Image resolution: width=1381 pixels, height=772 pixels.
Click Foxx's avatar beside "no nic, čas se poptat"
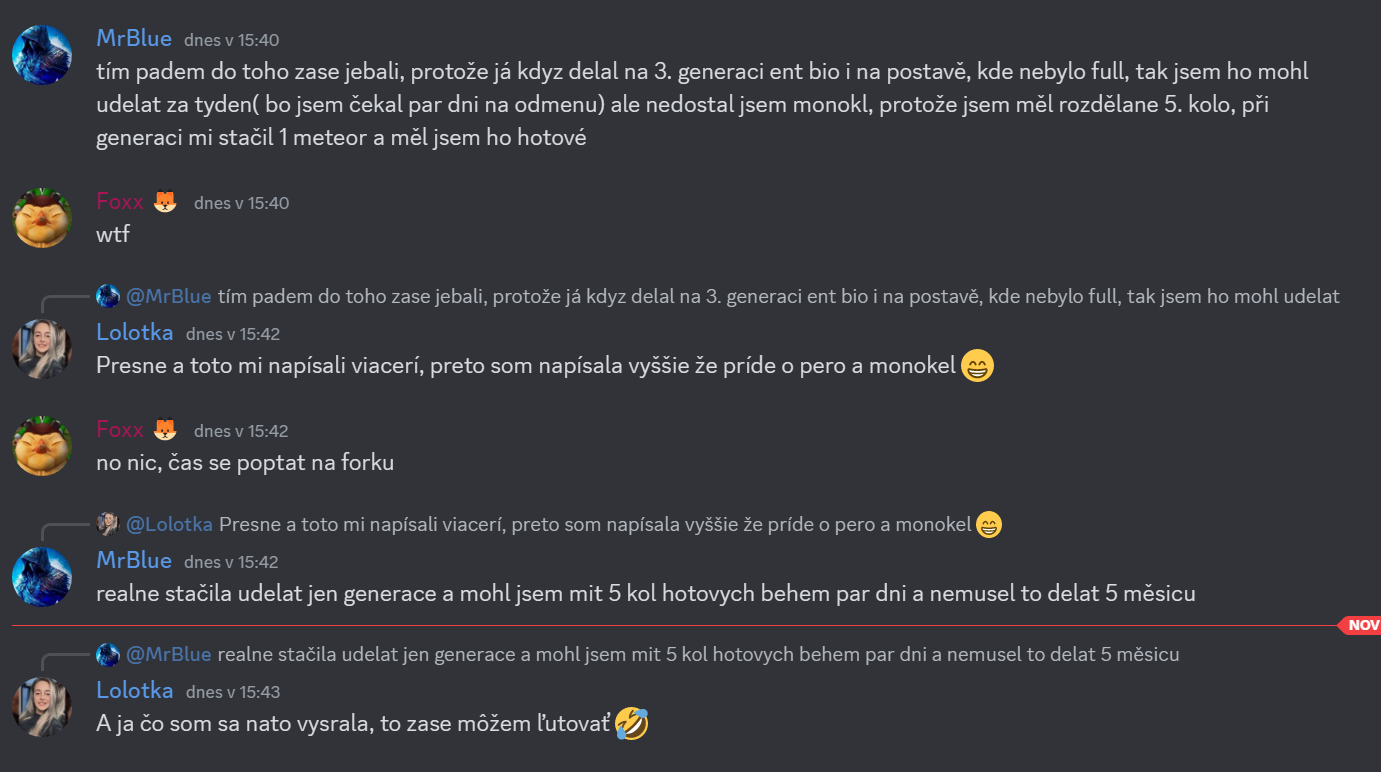[41, 445]
